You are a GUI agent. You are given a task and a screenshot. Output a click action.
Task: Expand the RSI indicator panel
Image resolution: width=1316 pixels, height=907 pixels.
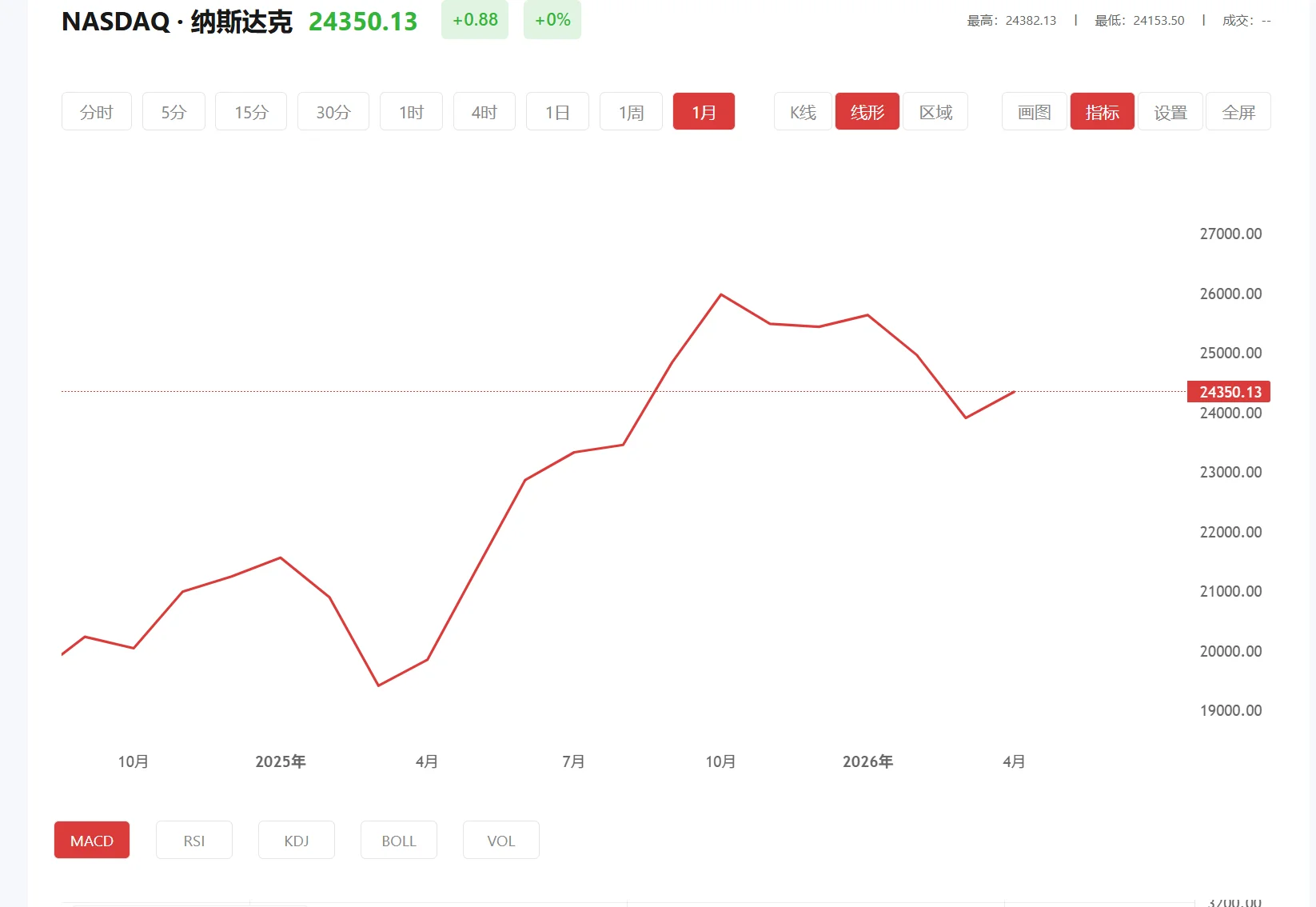click(193, 840)
